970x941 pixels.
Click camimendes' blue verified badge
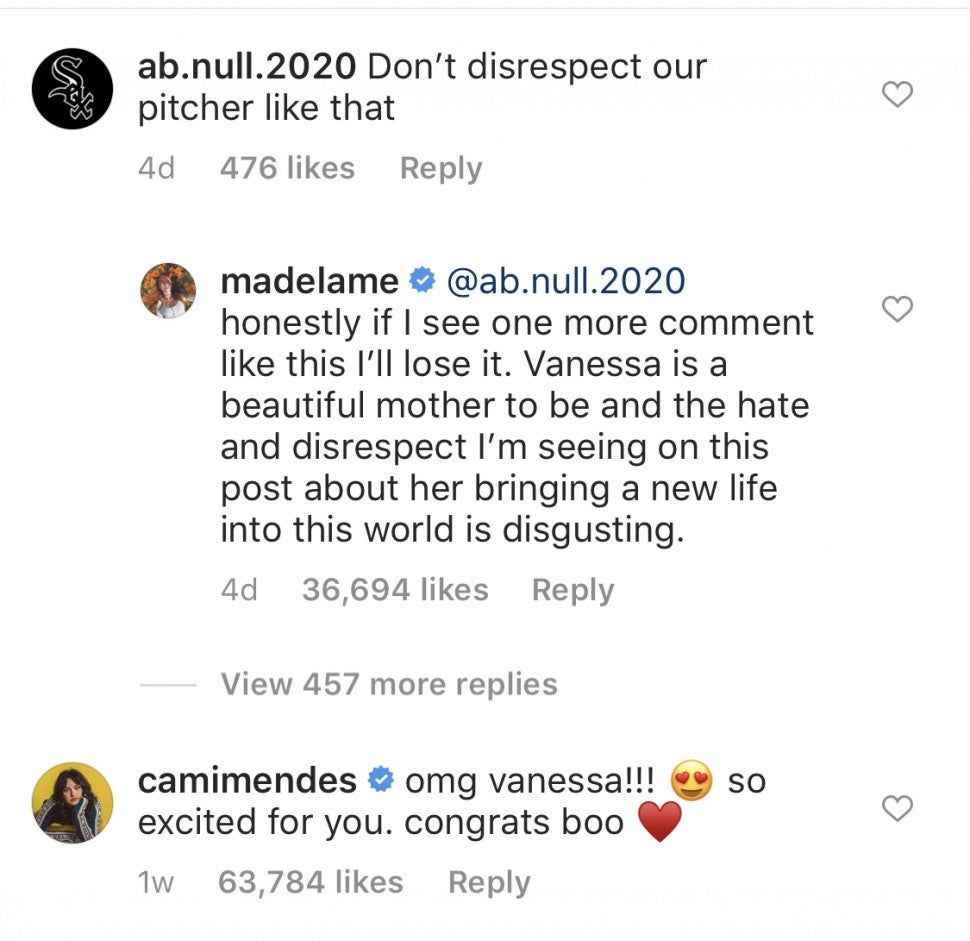[381, 779]
